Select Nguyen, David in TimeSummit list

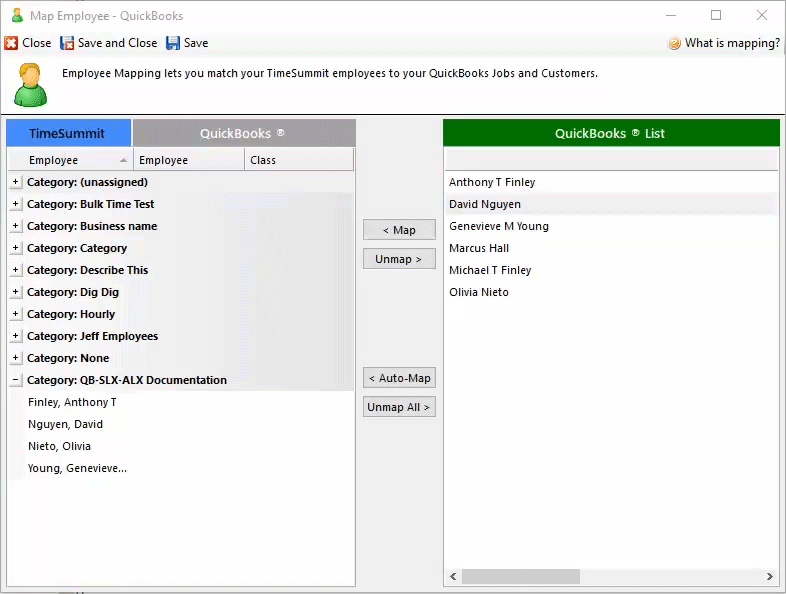pos(65,424)
